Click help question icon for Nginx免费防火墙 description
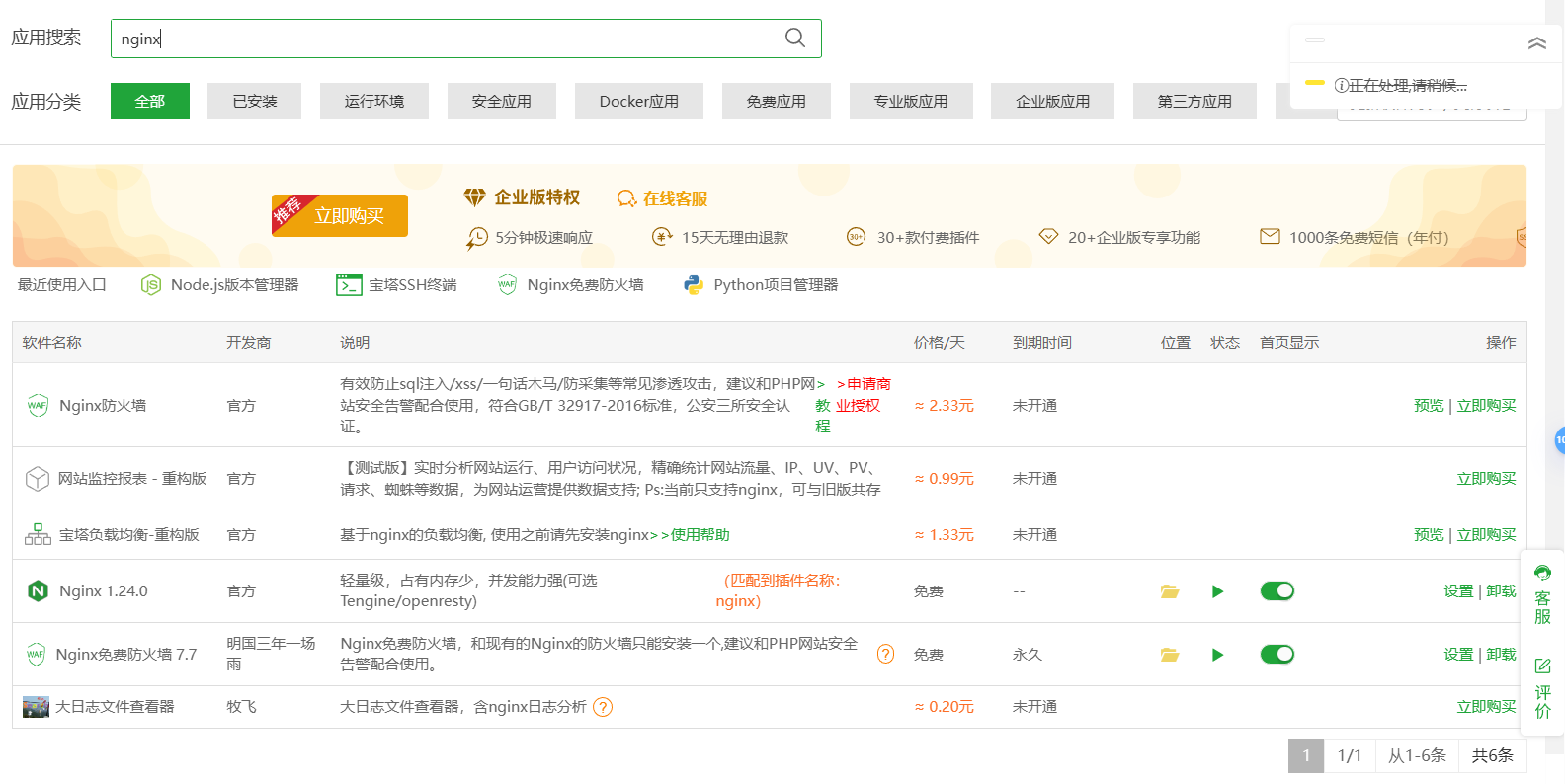The width and height of the screenshot is (1565, 784). [886, 654]
